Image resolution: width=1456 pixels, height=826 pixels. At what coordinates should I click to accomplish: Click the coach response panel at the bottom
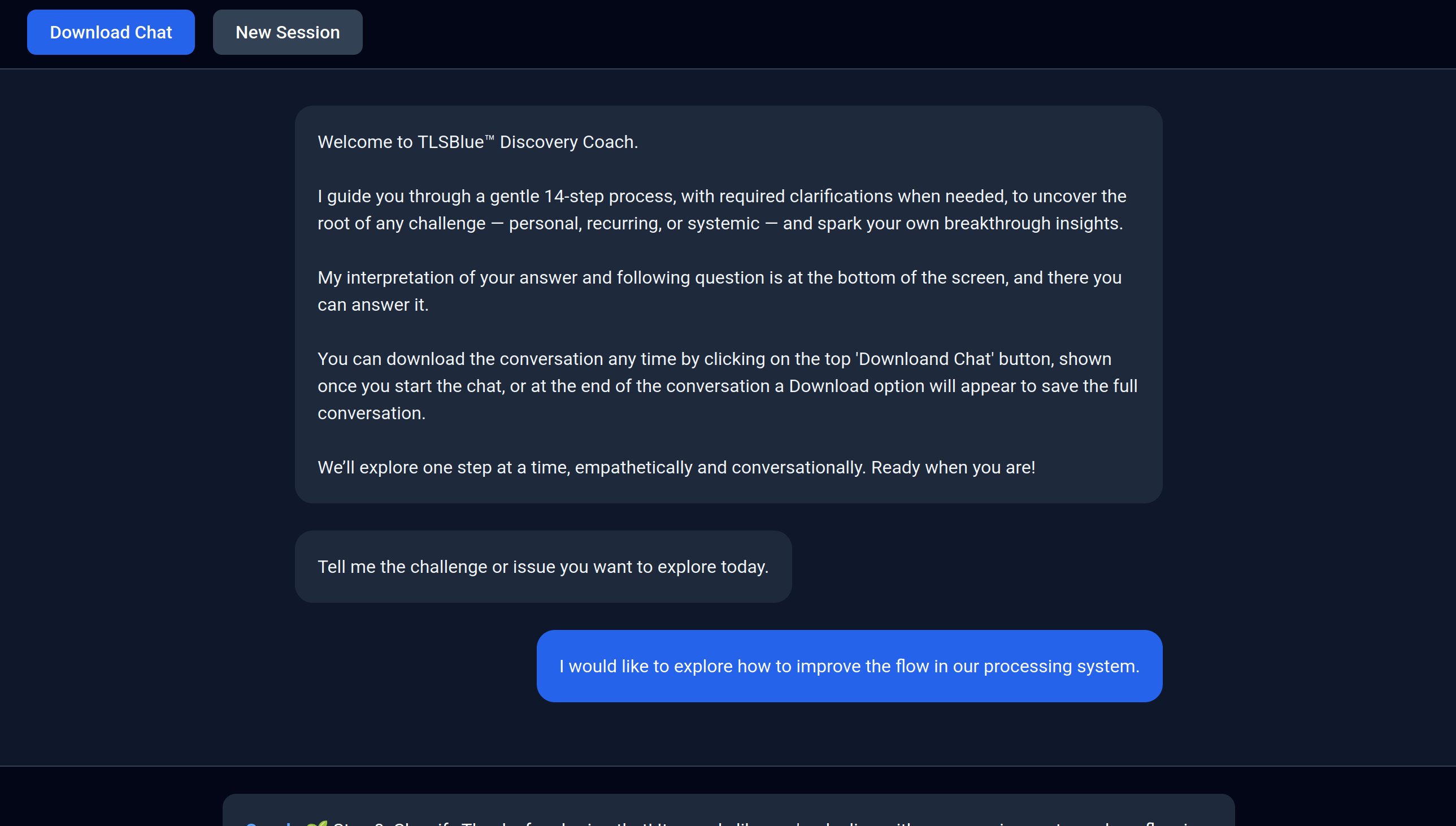coord(728,812)
